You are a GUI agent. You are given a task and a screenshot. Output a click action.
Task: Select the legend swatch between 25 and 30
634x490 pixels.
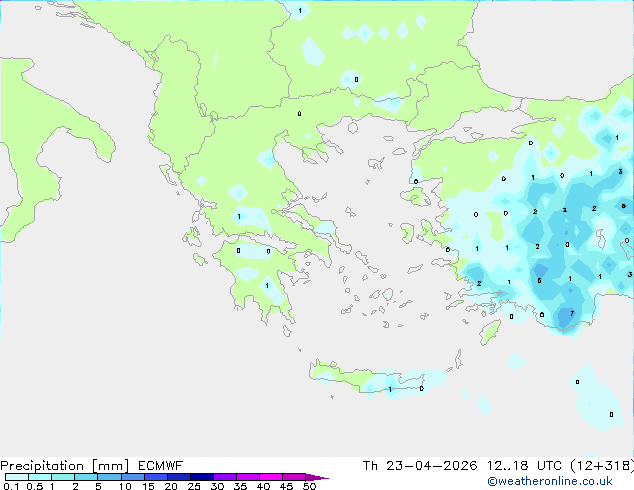click(202, 477)
